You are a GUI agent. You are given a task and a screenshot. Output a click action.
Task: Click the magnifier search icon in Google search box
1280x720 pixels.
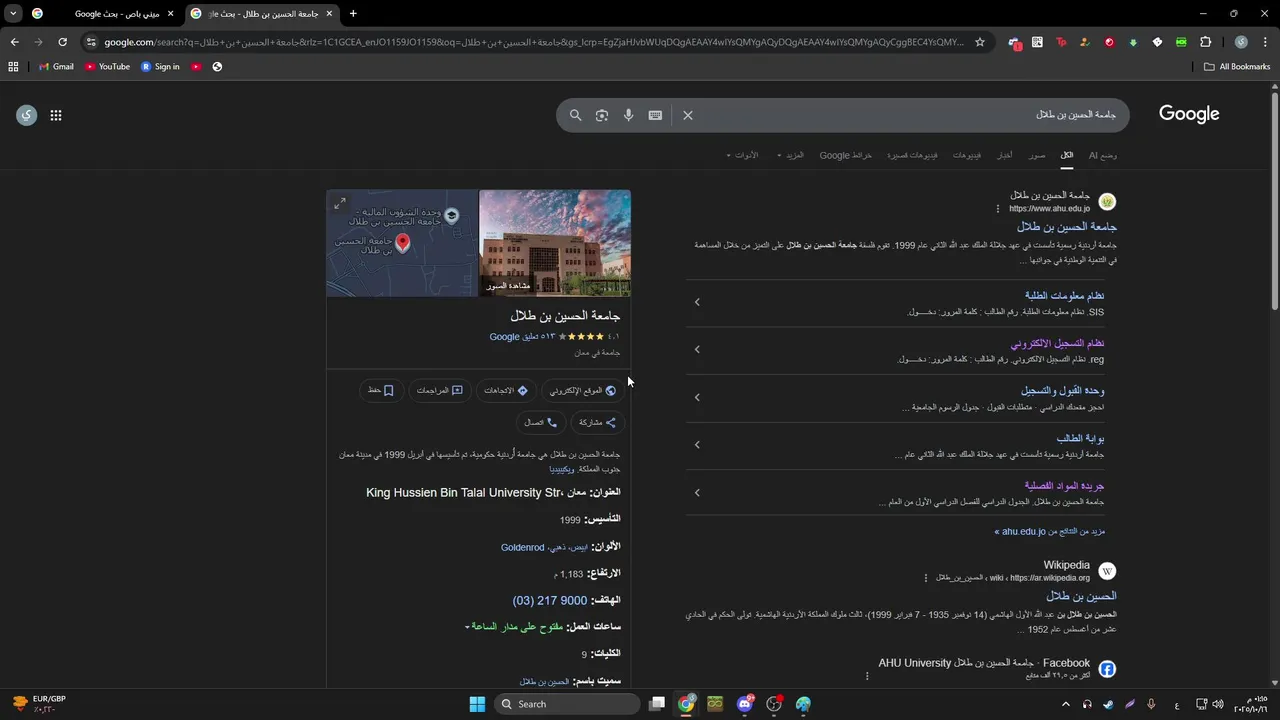pos(575,115)
